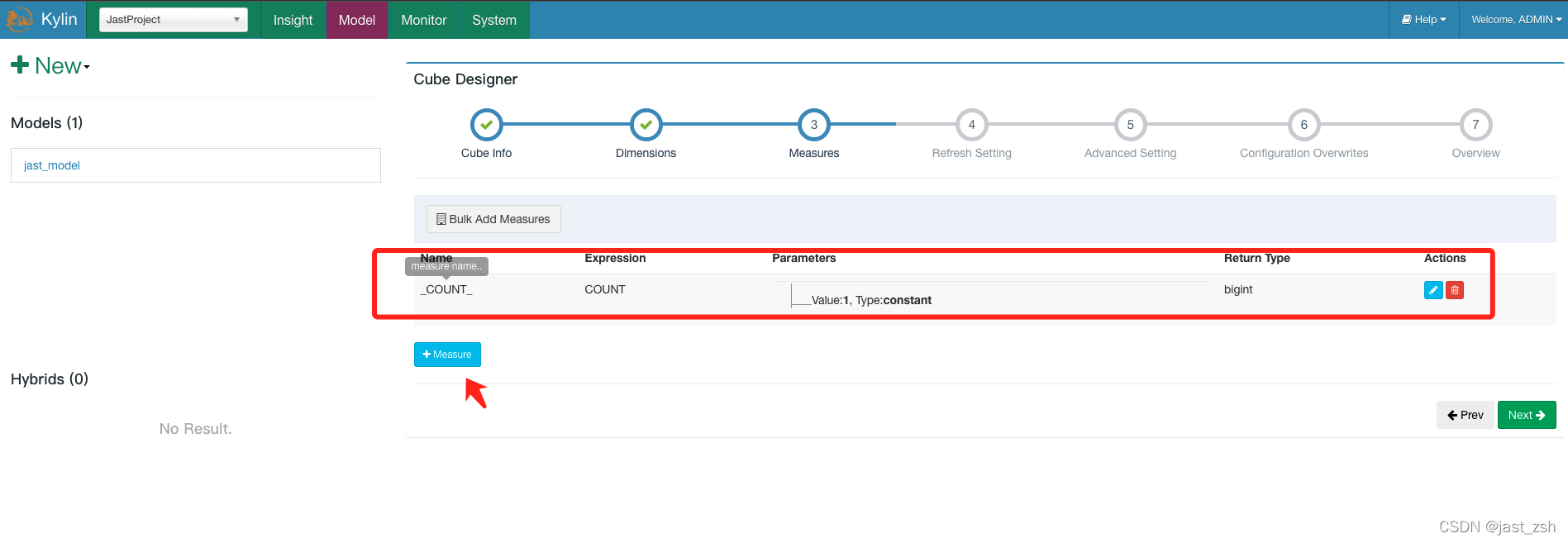
Task: Switch to the Model tab
Action: pos(357,20)
